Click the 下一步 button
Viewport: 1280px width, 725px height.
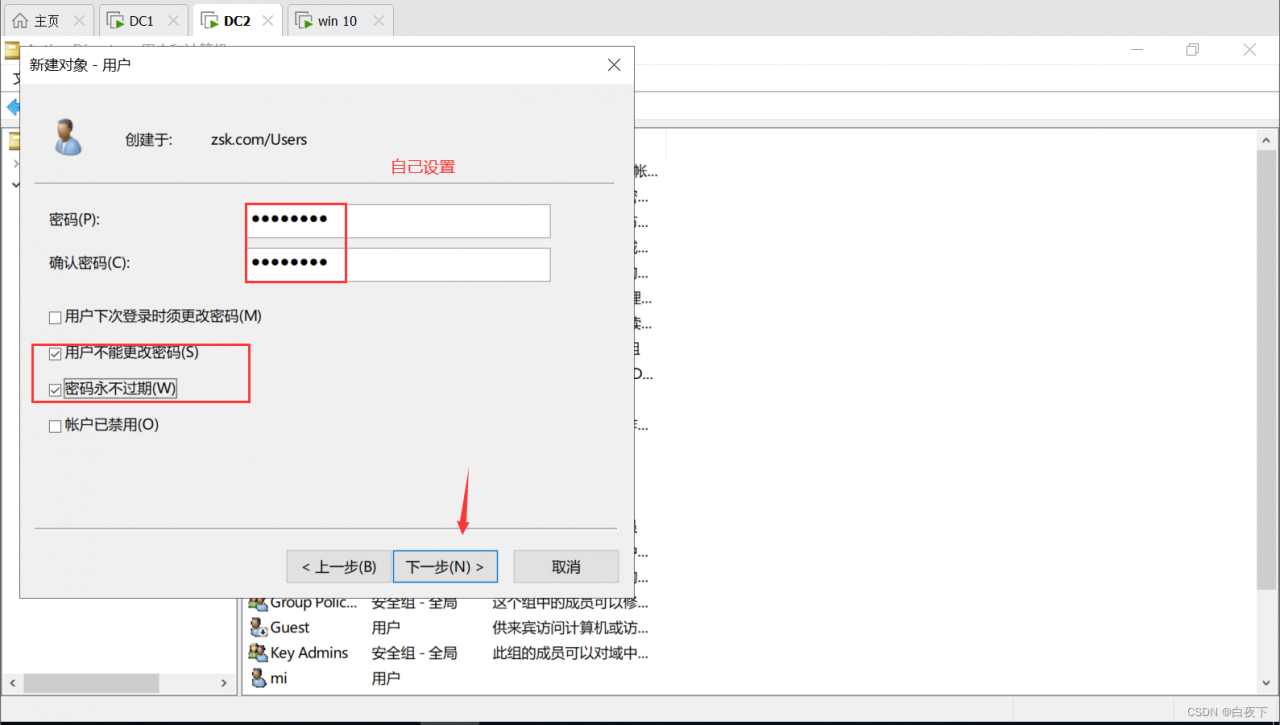(x=445, y=566)
